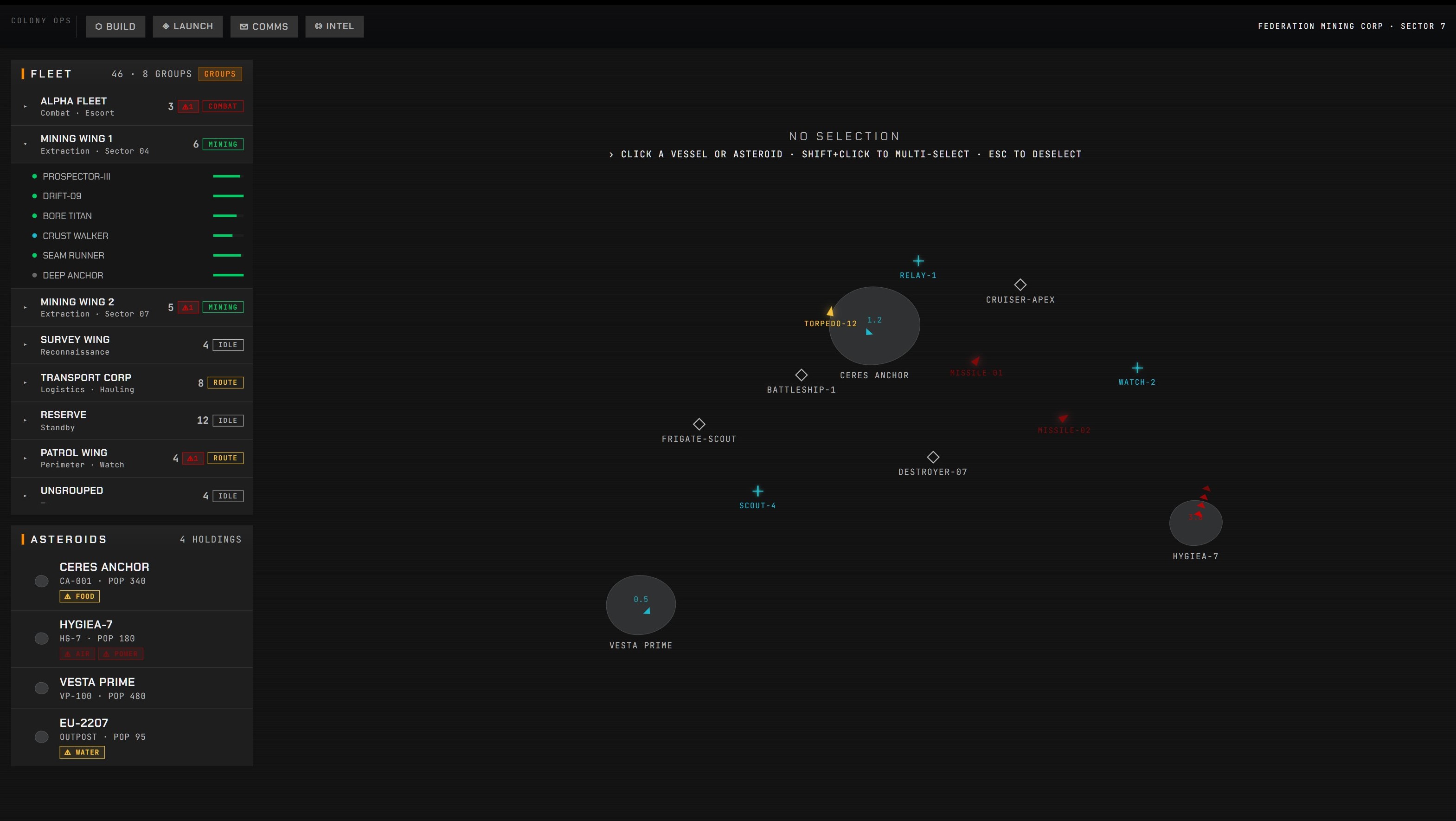Click TRANSPORT CORP ROUTE status tag
Screen dimensions: 1456x821
click(225, 383)
